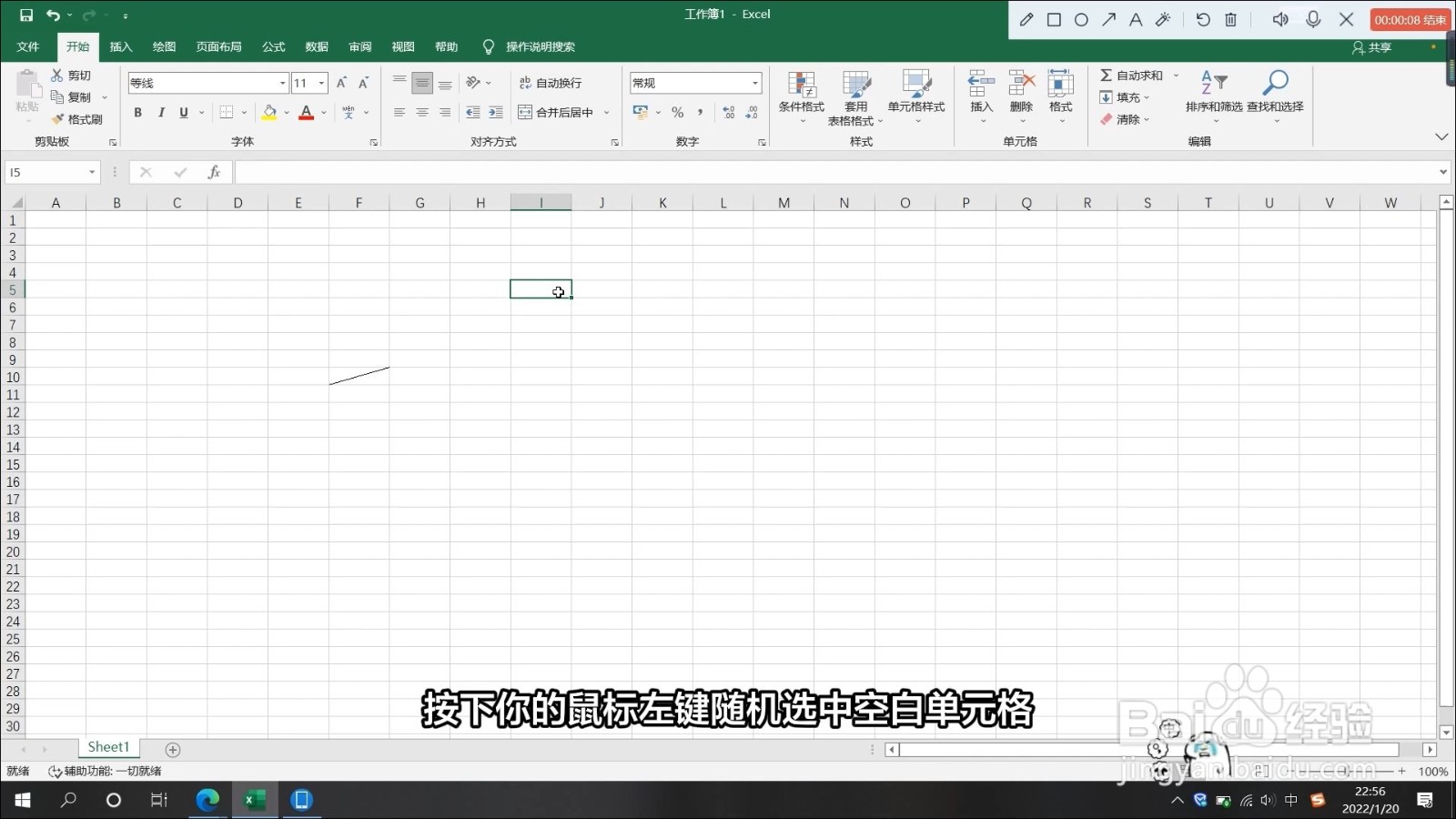Click Merge and Center (合并后居中)

556,112
